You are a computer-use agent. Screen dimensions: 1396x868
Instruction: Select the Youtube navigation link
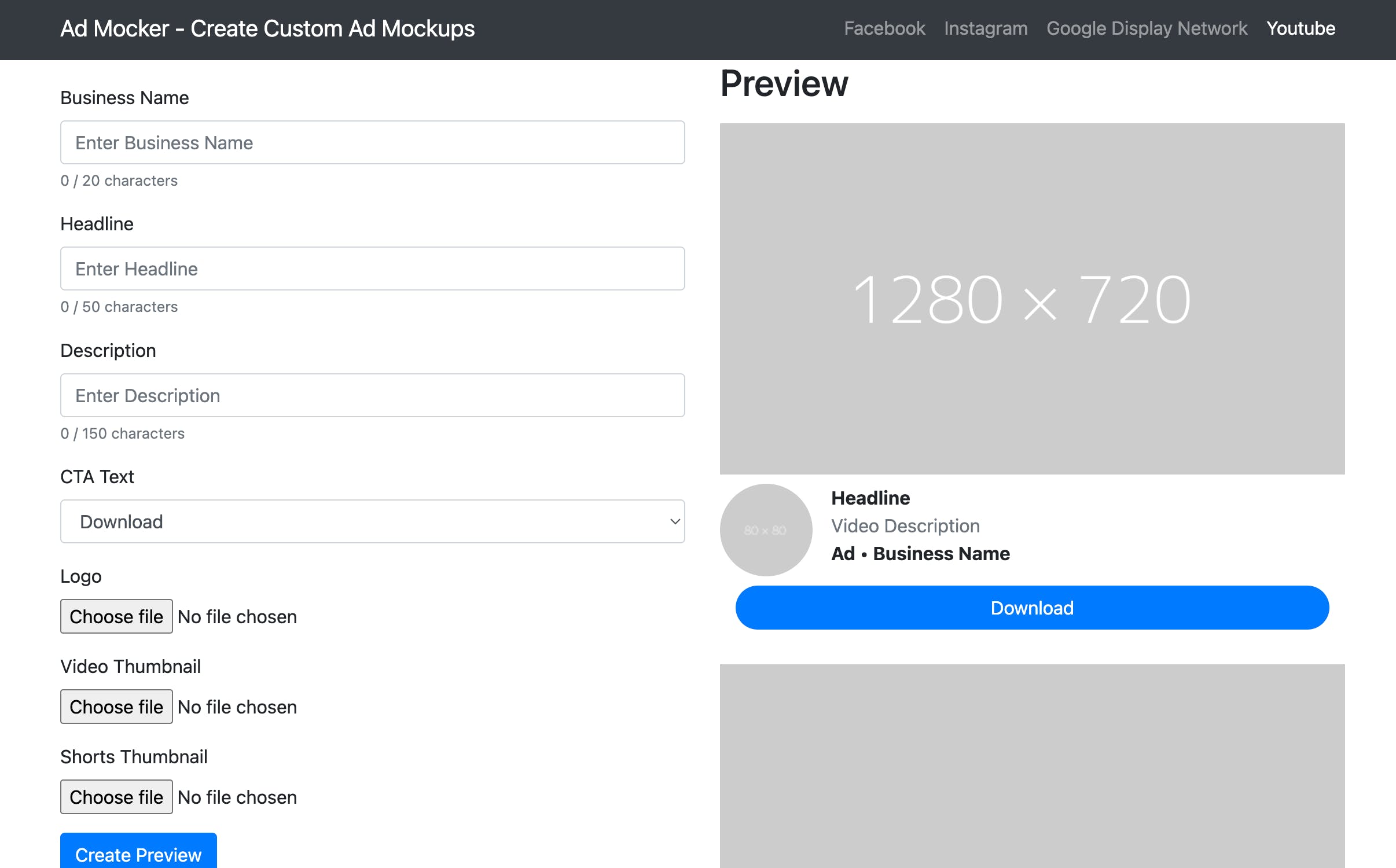pyautogui.click(x=1300, y=28)
